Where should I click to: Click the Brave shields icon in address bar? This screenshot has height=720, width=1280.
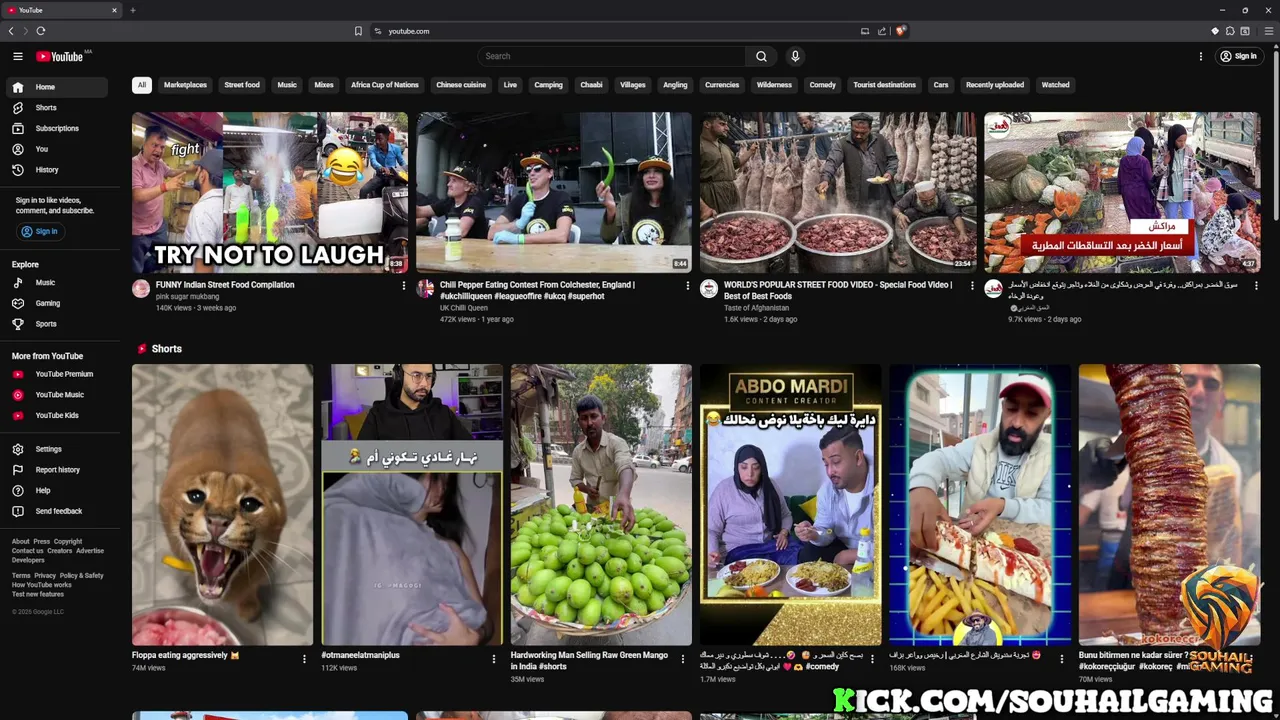[x=900, y=31]
